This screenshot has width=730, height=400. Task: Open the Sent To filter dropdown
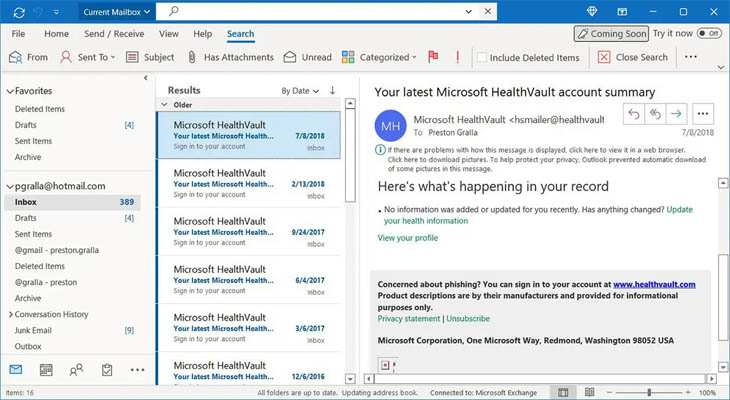click(x=88, y=57)
